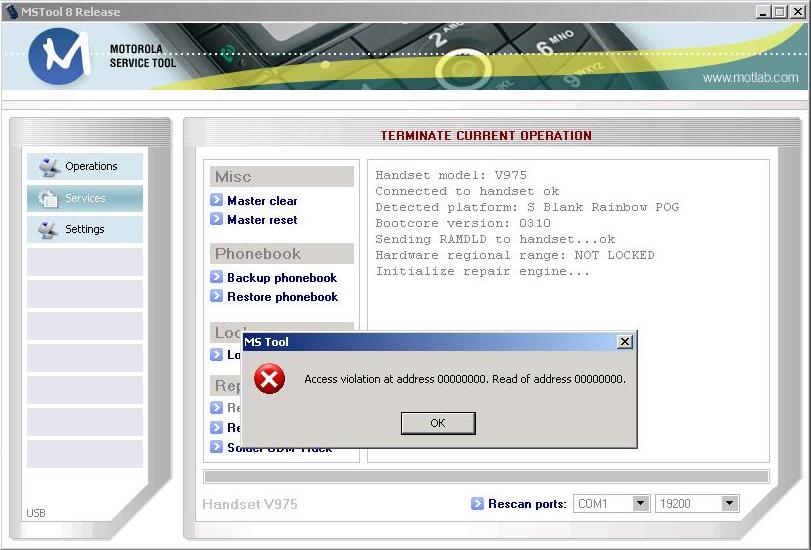Open the Services section
The width and height of the screenshot is (811, 550).
pyautogui.click(x=85, y=198)
